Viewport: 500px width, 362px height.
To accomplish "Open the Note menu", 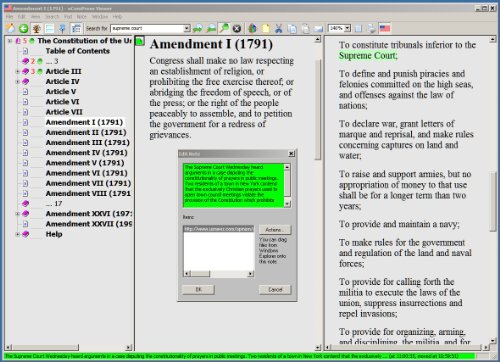I will [82, 16].
